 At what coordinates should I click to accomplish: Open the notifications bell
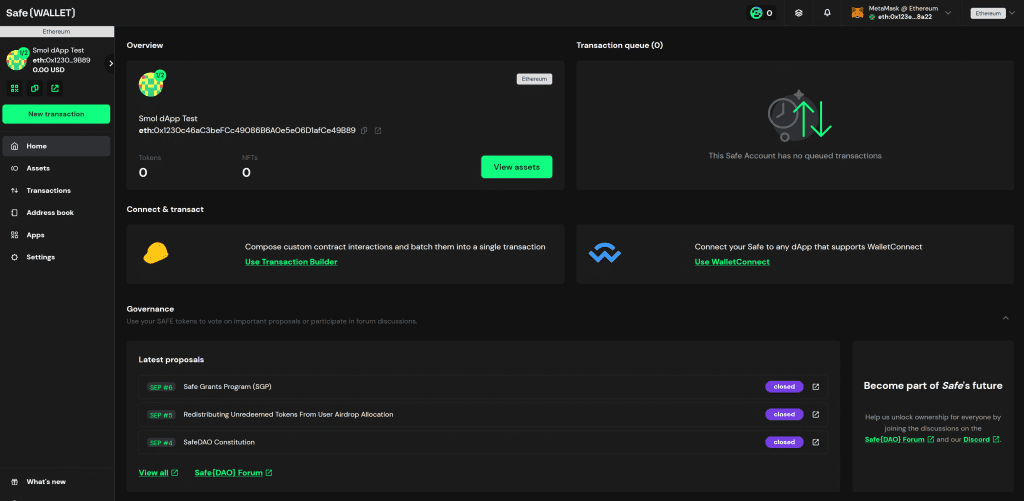click(x=827, y=12)
